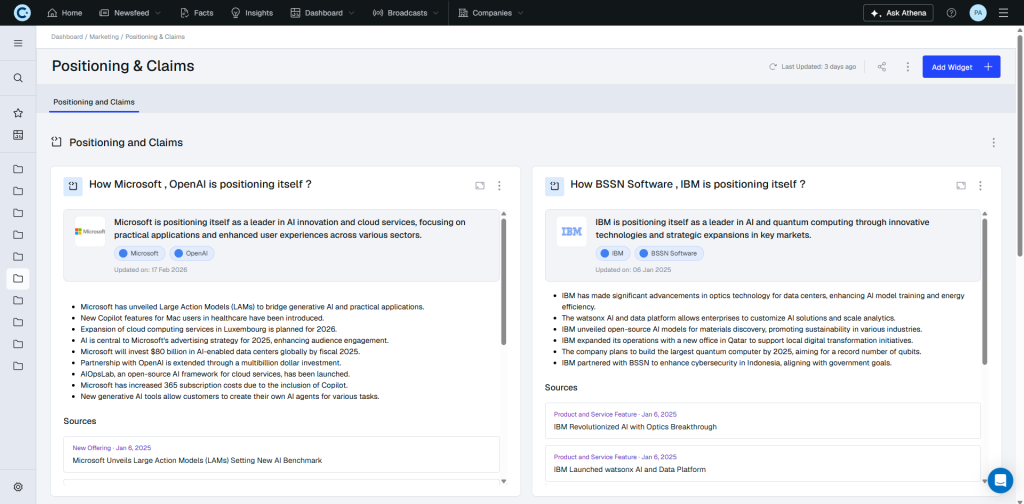The width and height of the screenshot is (1024, 504).
Task: Toggle the left sidebar menu icon
Action: tap(18, 43)
